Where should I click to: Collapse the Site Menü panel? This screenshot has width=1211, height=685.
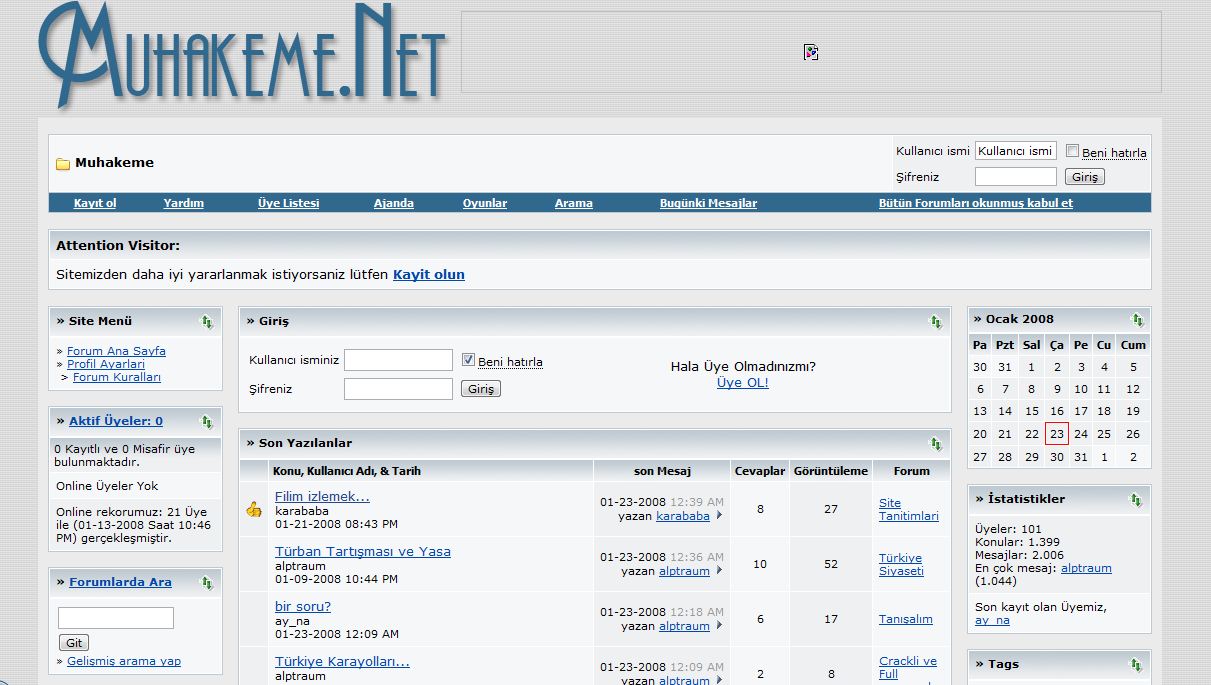207,322
